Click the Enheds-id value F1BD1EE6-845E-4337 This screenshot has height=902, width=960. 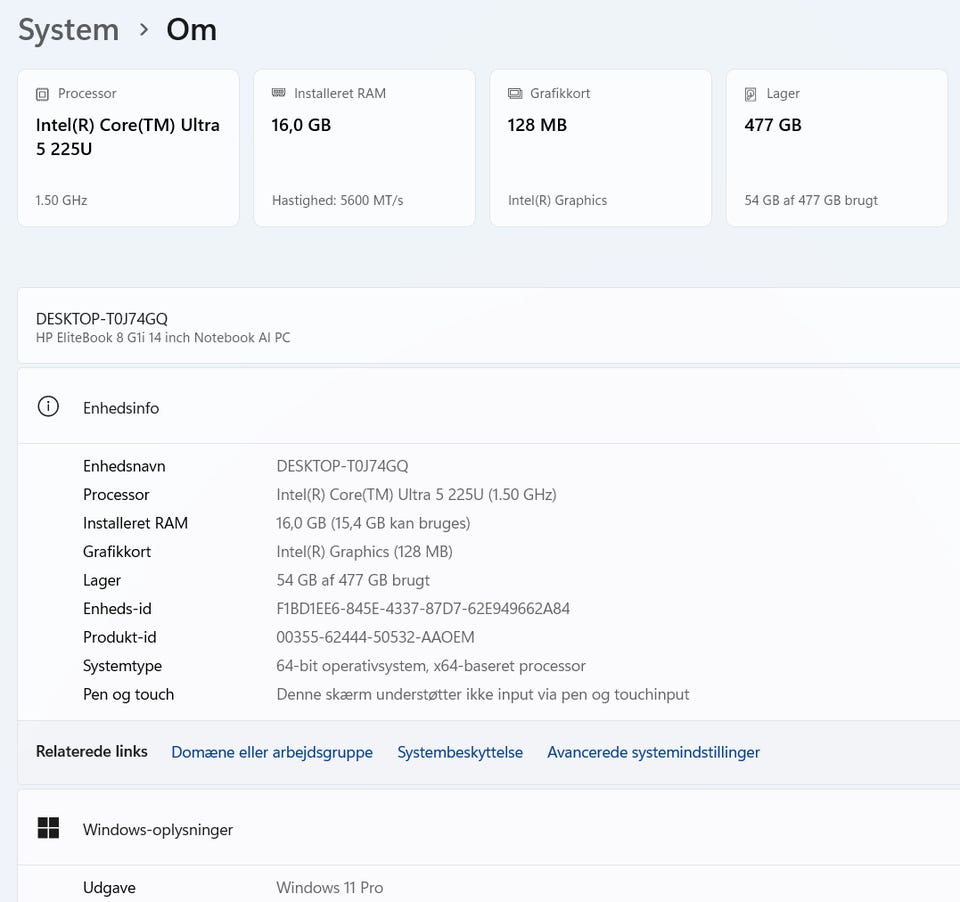[423, 608]
